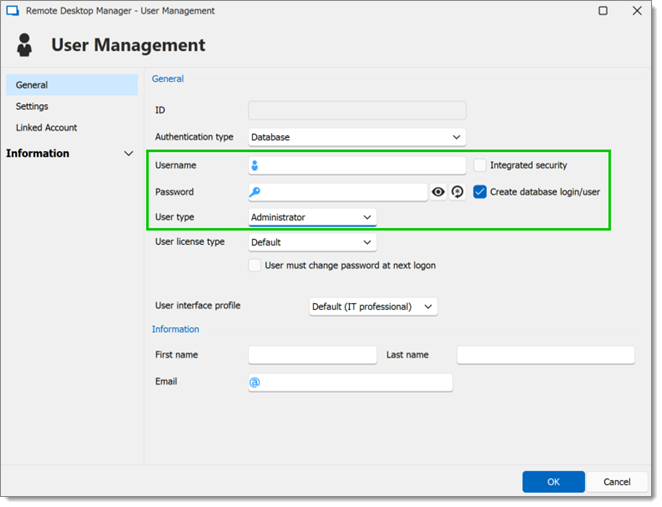Viewport: 662px width, 507px height.
Task: Click the password generator icon
Action: click(x=457, y=192)
